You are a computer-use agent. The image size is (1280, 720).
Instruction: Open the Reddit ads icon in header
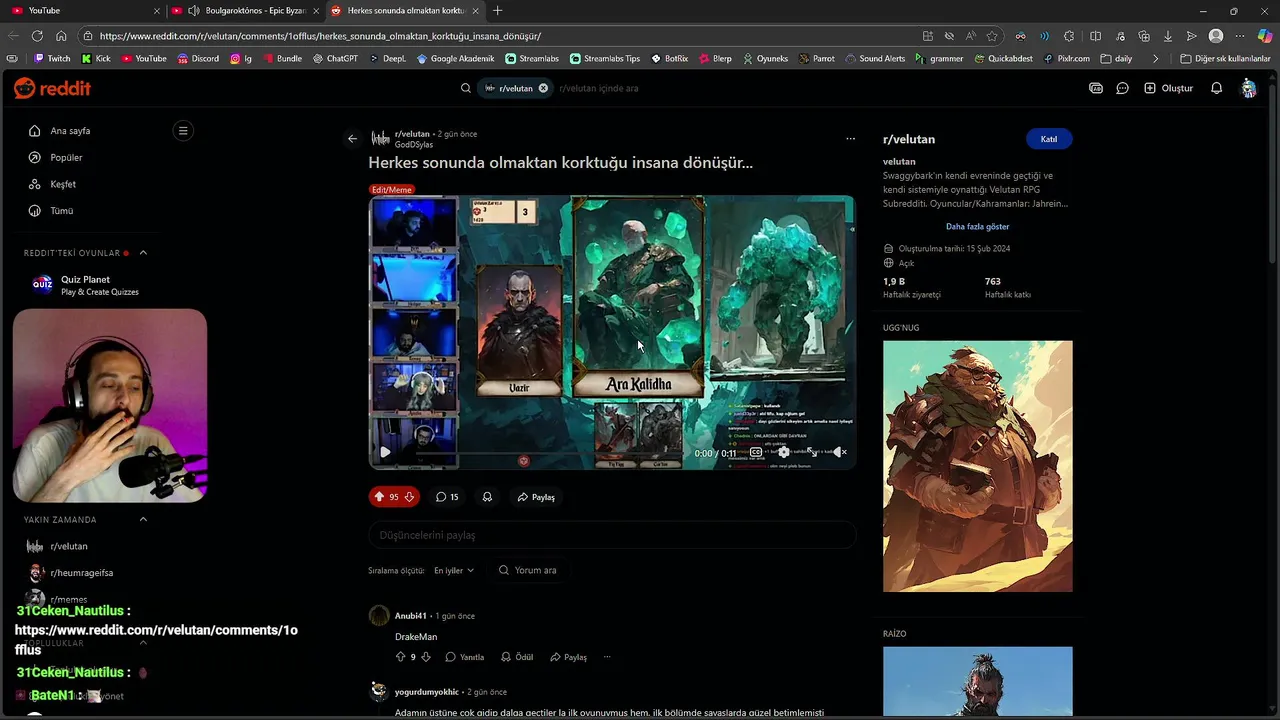point(1096,88)
